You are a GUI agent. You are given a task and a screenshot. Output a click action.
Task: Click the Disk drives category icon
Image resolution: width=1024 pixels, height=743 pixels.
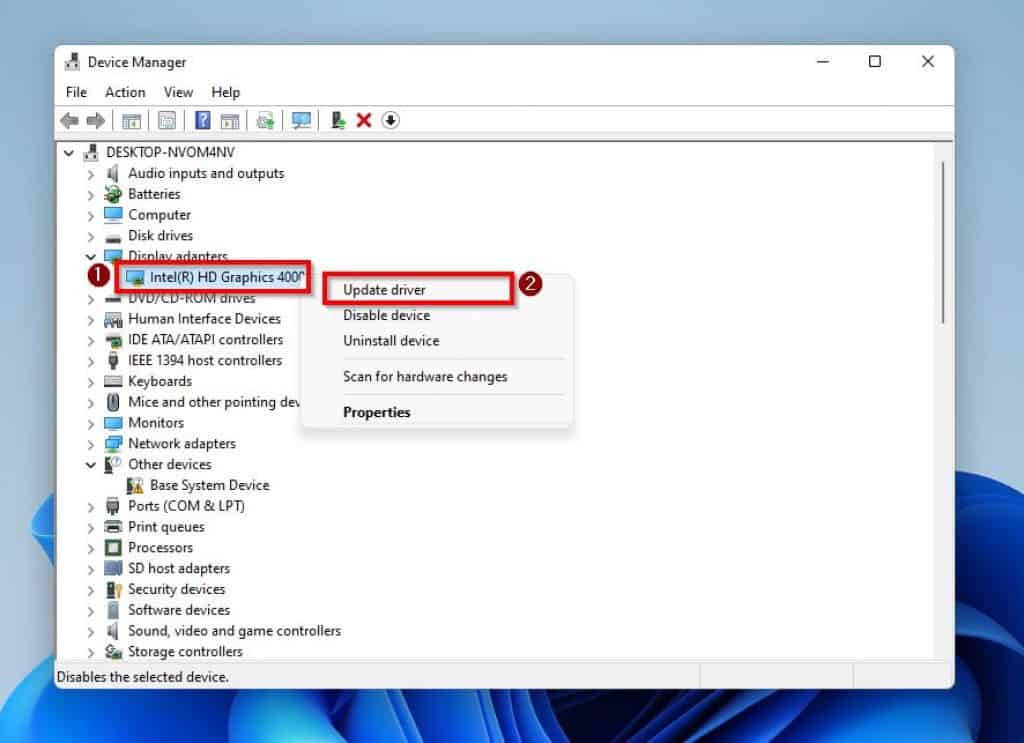[113, 237]
